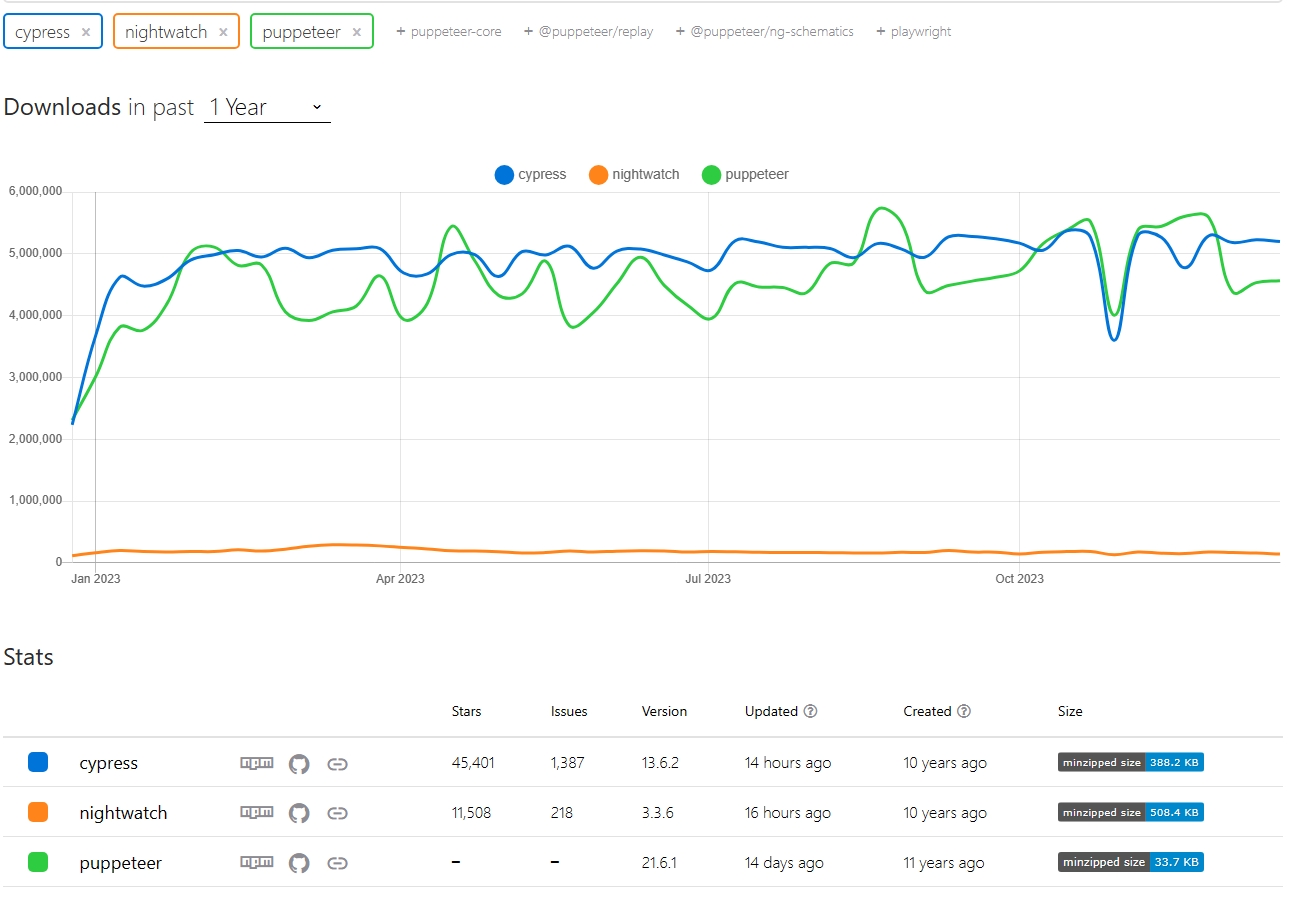Click the nightwatch stars value 11,508

click(471, 813)
